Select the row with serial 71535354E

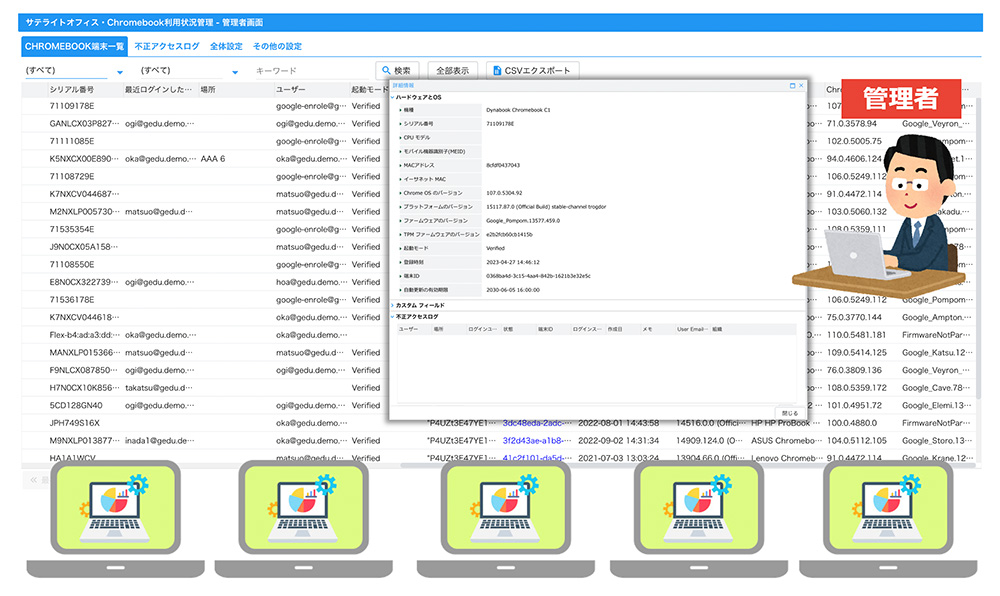coord(71,229)
